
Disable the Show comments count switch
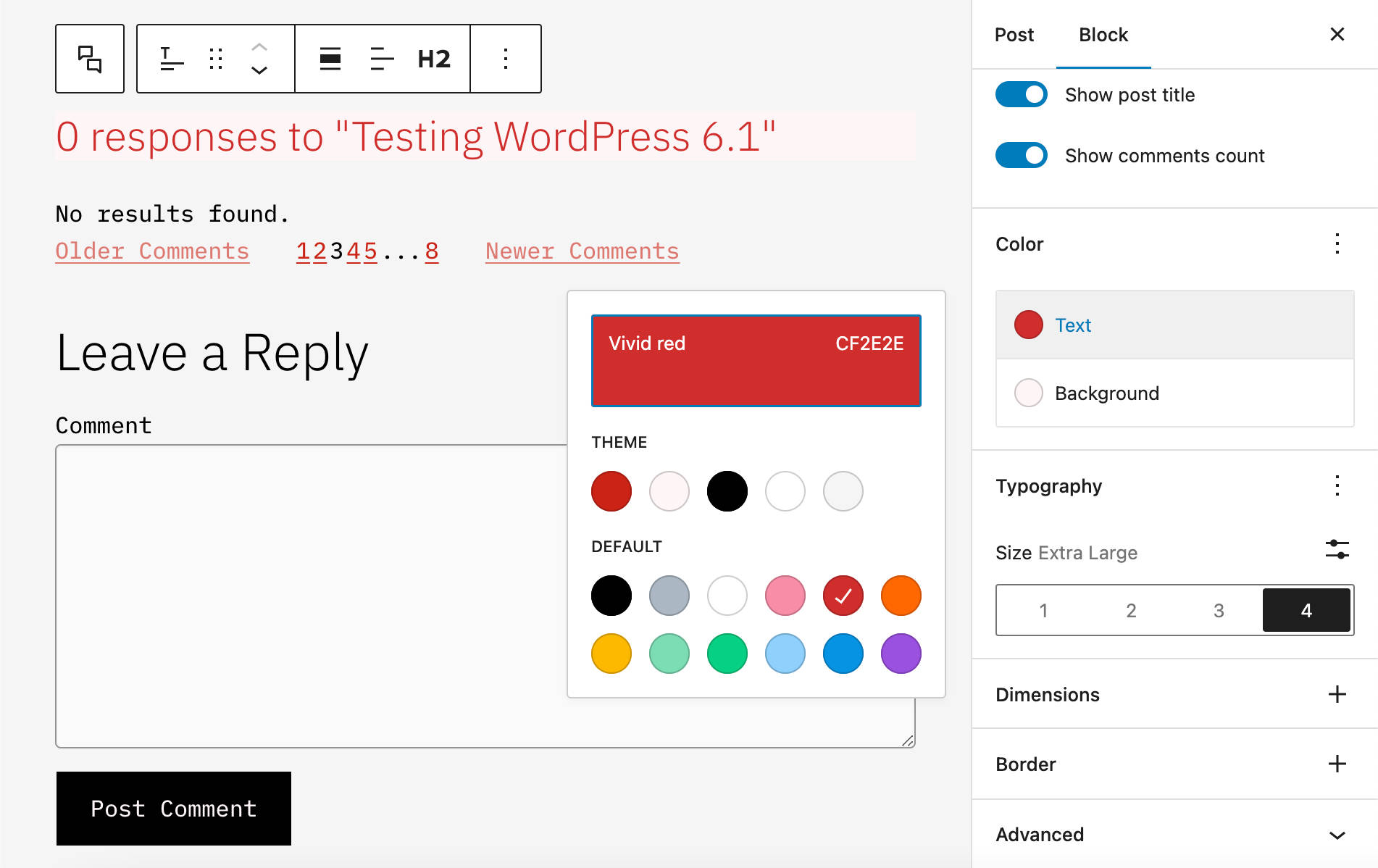[1021, 156]
